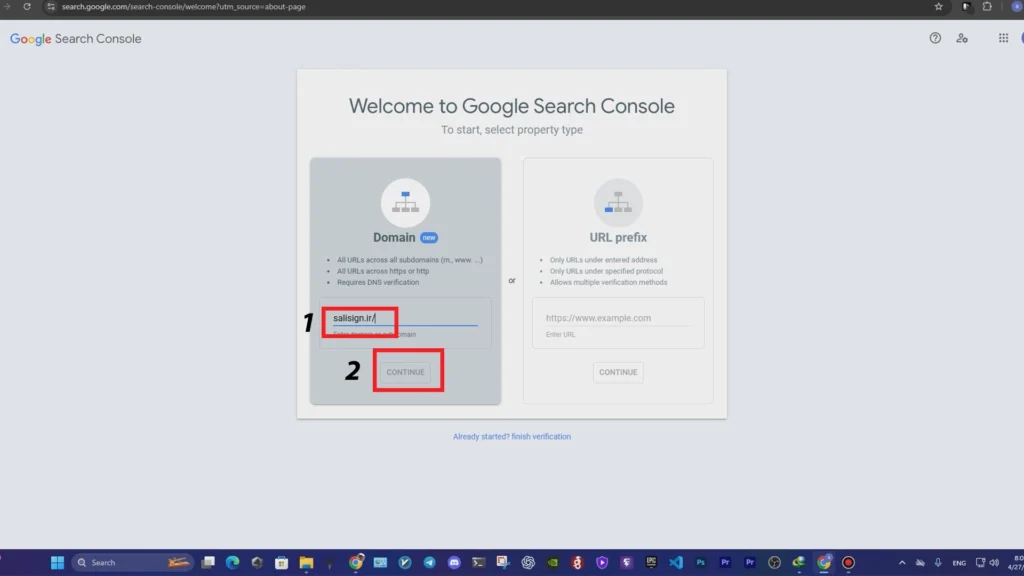
Task: Open Photoshop from the taskbar
Action: click(x=700, y=562)
